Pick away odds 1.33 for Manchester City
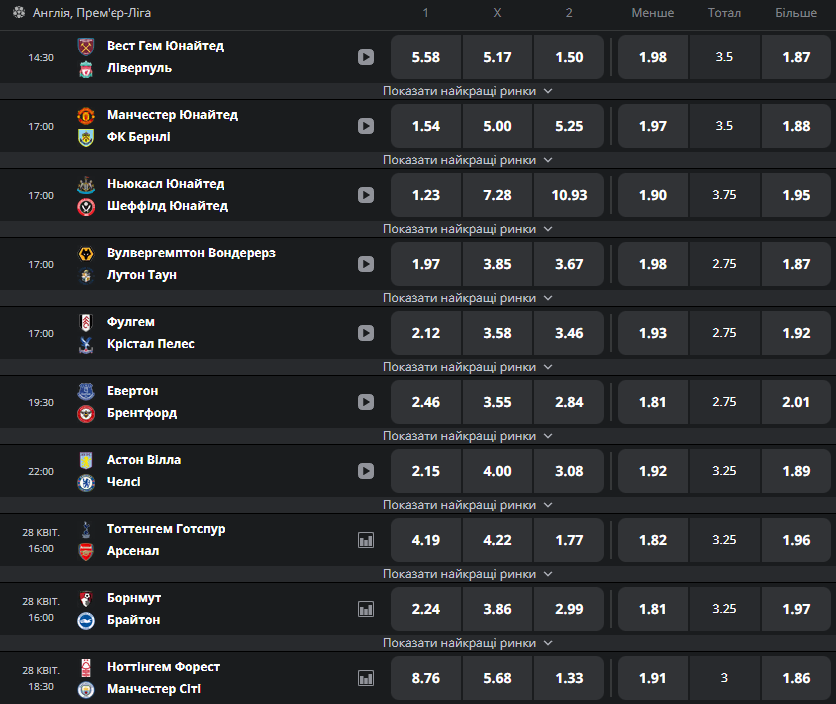Image resolution: width=836 pixels, height=704 pixels. click(569, 678)
